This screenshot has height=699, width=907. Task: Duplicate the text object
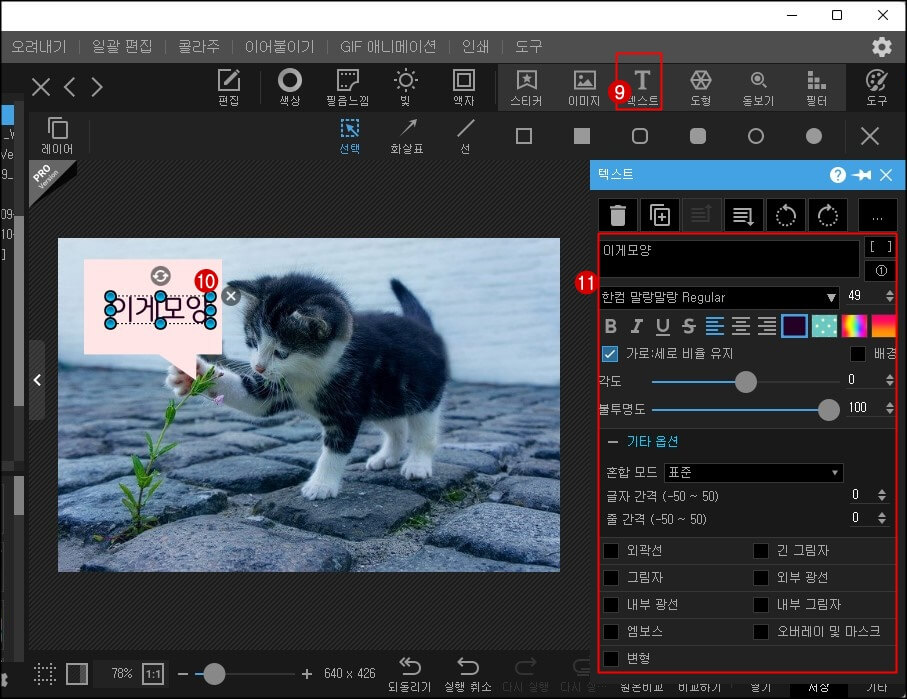(x=659, y=215)
